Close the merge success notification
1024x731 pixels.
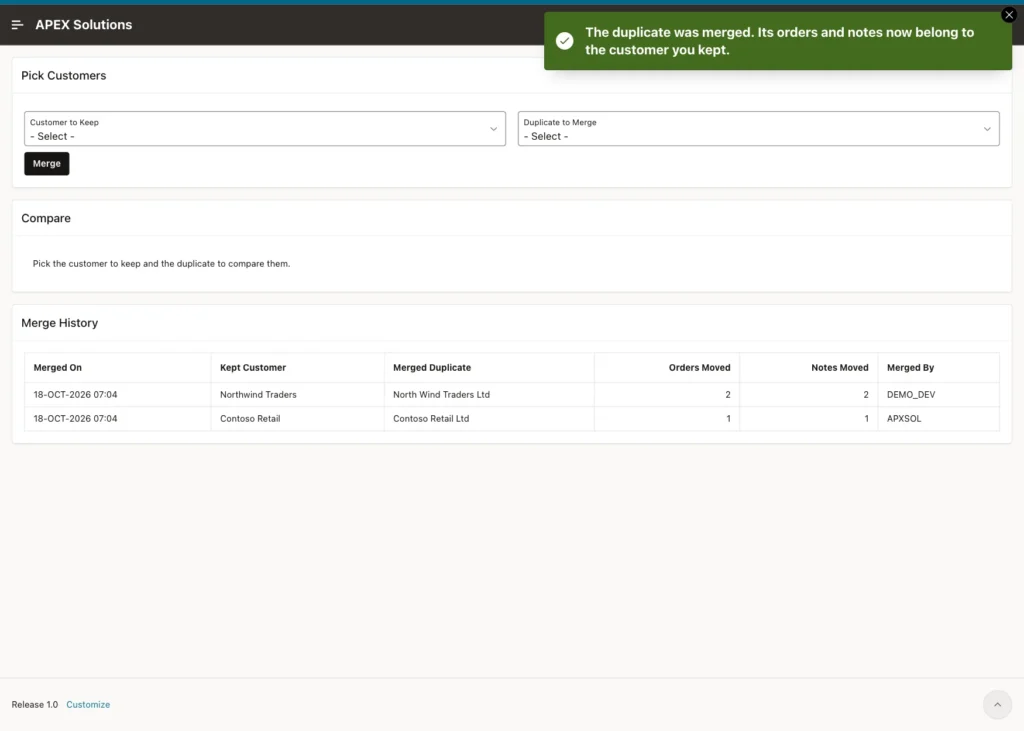[1009, 14]
